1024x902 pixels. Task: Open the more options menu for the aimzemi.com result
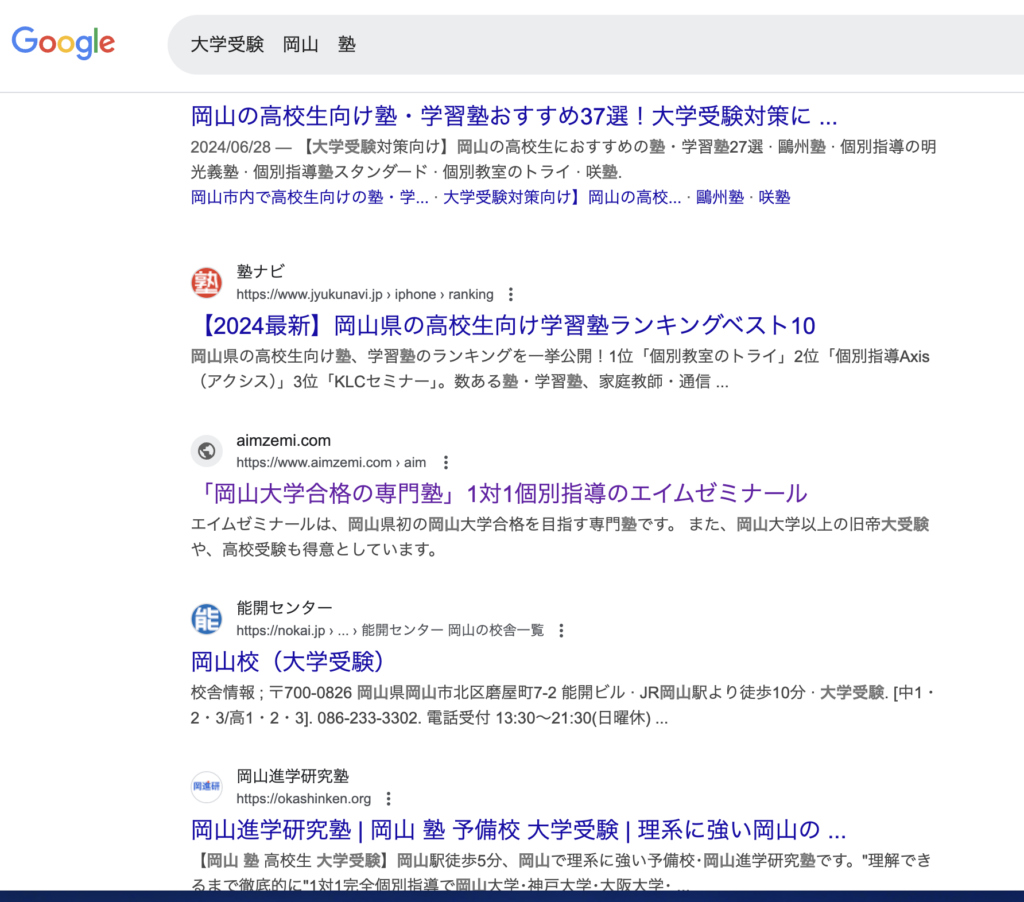pyautogui.click(x=446, y=463)
